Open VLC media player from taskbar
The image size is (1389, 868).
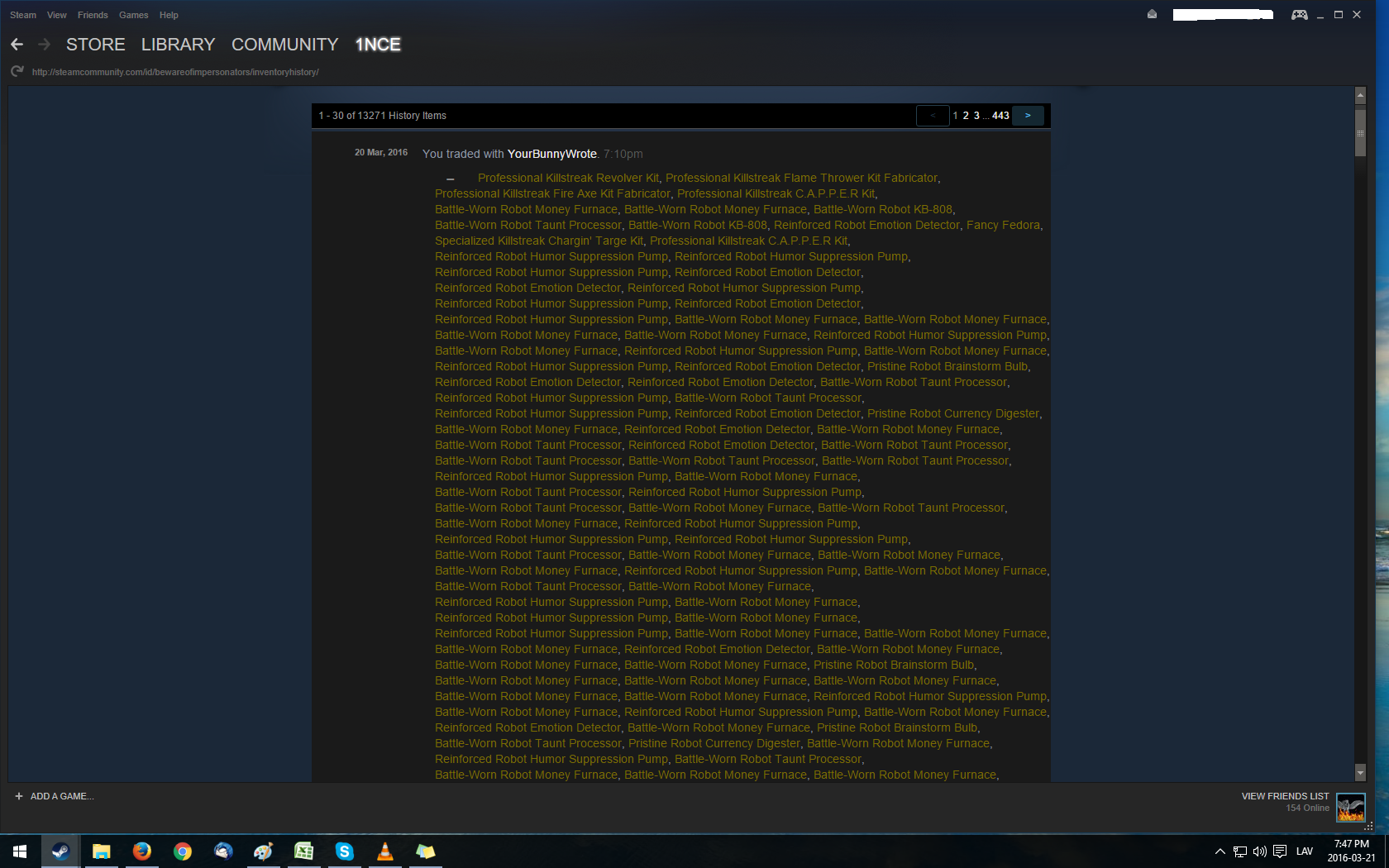tap(385, 851)
